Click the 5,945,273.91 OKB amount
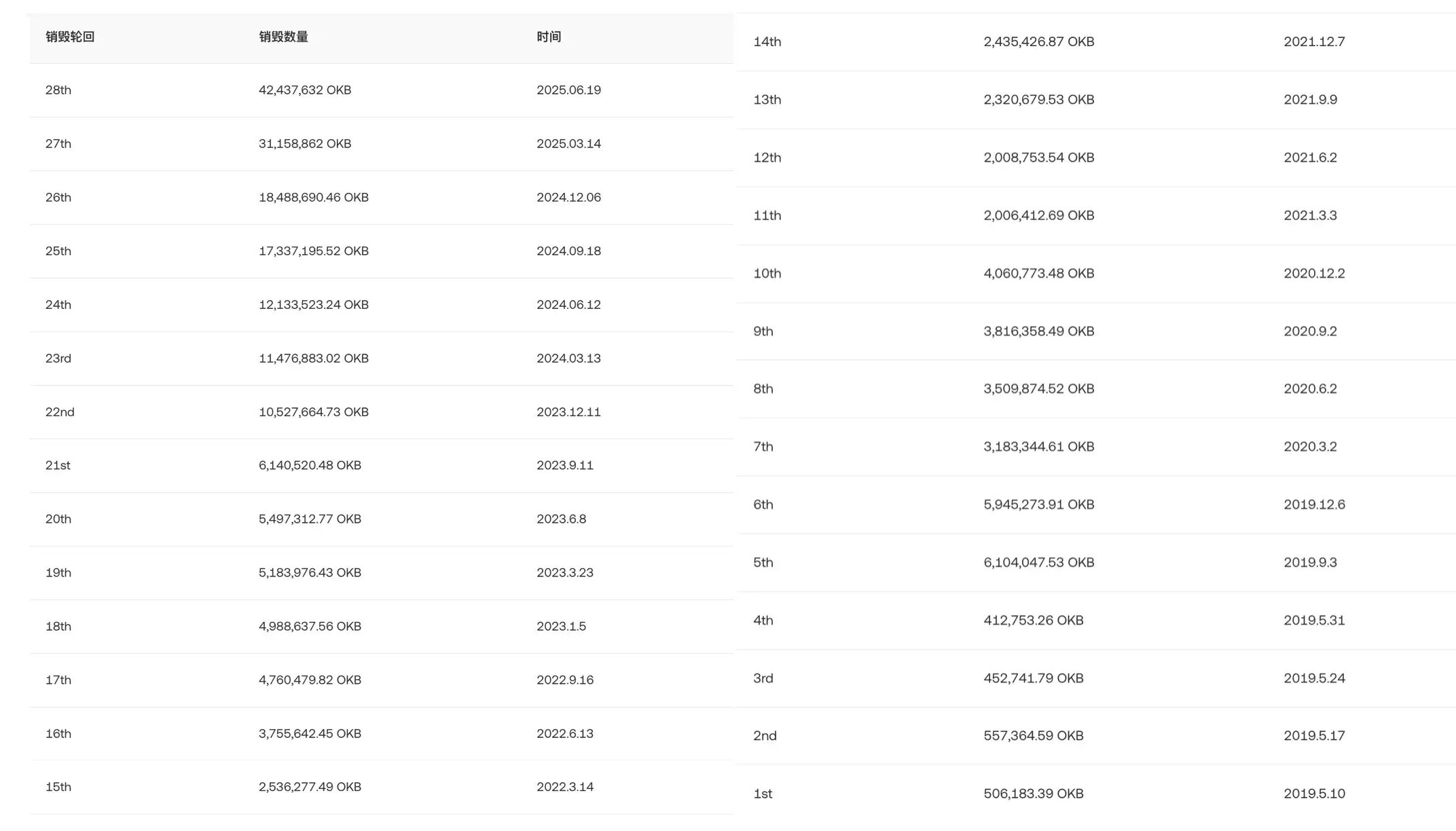 [1038, 505]
